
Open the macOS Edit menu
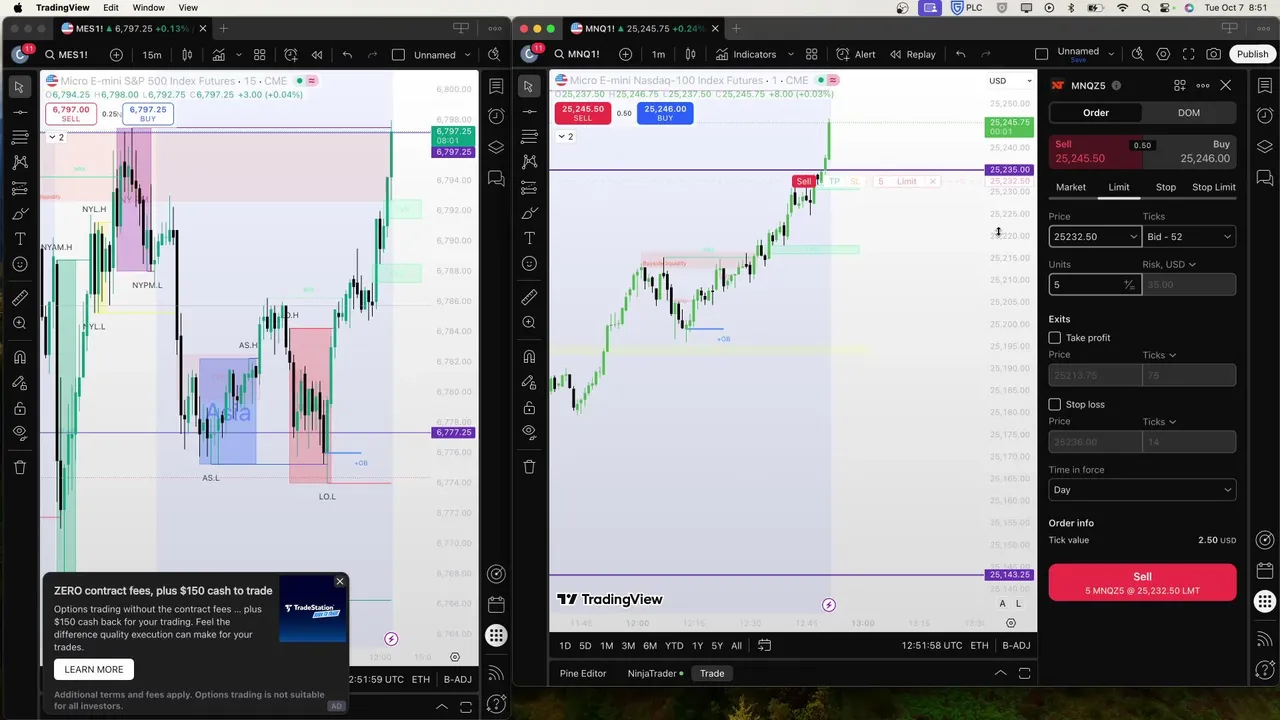point(110,8)
